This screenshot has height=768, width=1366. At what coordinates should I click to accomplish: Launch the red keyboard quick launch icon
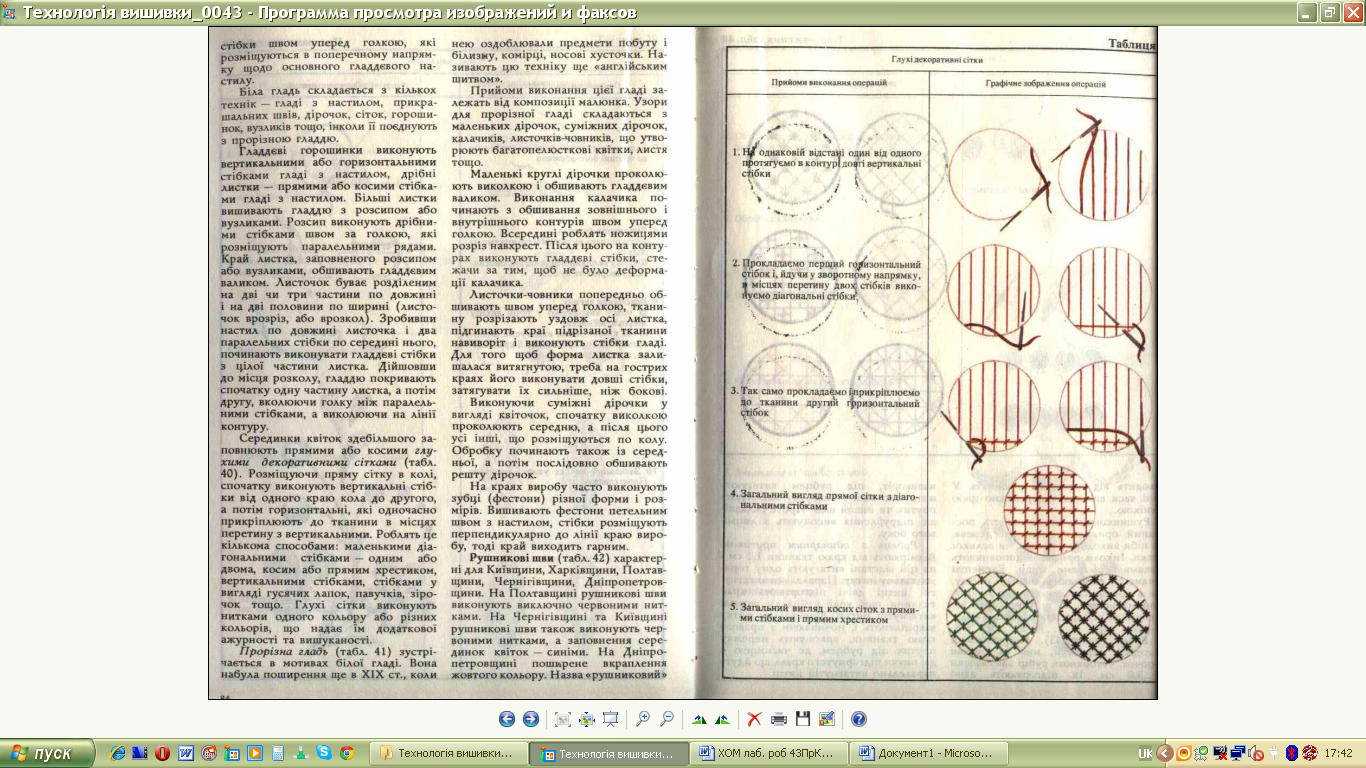pyautogui.click(x=209, y=753)
